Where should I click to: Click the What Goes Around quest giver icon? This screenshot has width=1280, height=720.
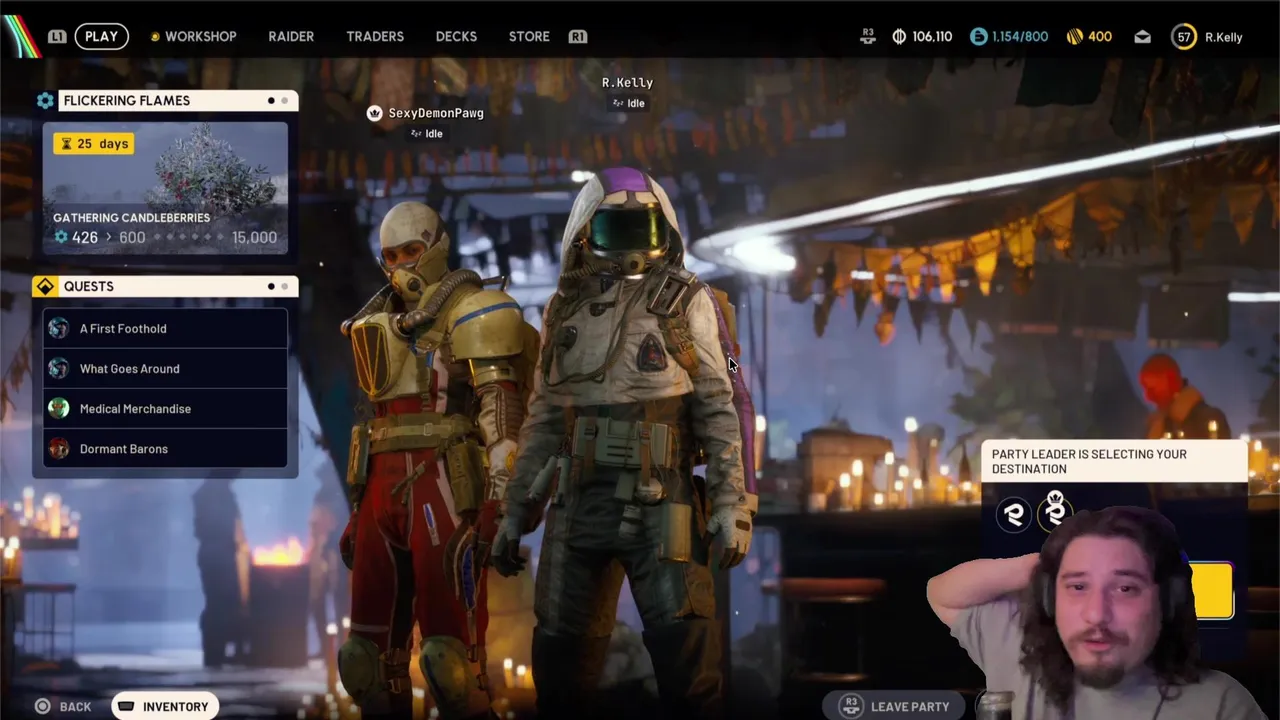[59, 368]
